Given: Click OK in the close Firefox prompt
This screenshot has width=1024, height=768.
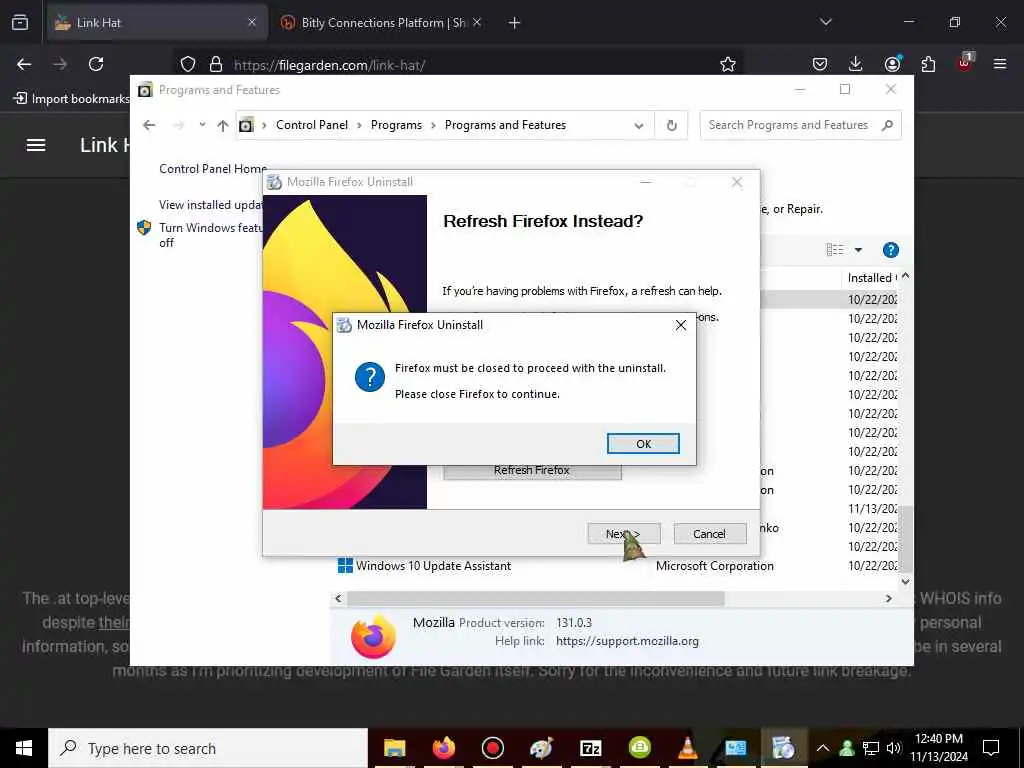Looking at the screenshot, I should click(x=643, y=443).
